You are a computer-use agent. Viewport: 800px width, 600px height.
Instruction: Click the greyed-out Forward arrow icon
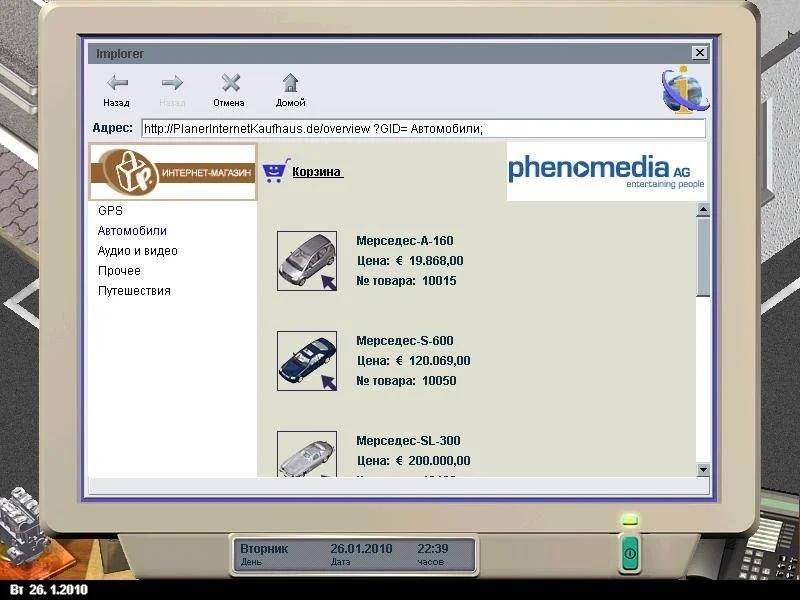pos(172,84)
